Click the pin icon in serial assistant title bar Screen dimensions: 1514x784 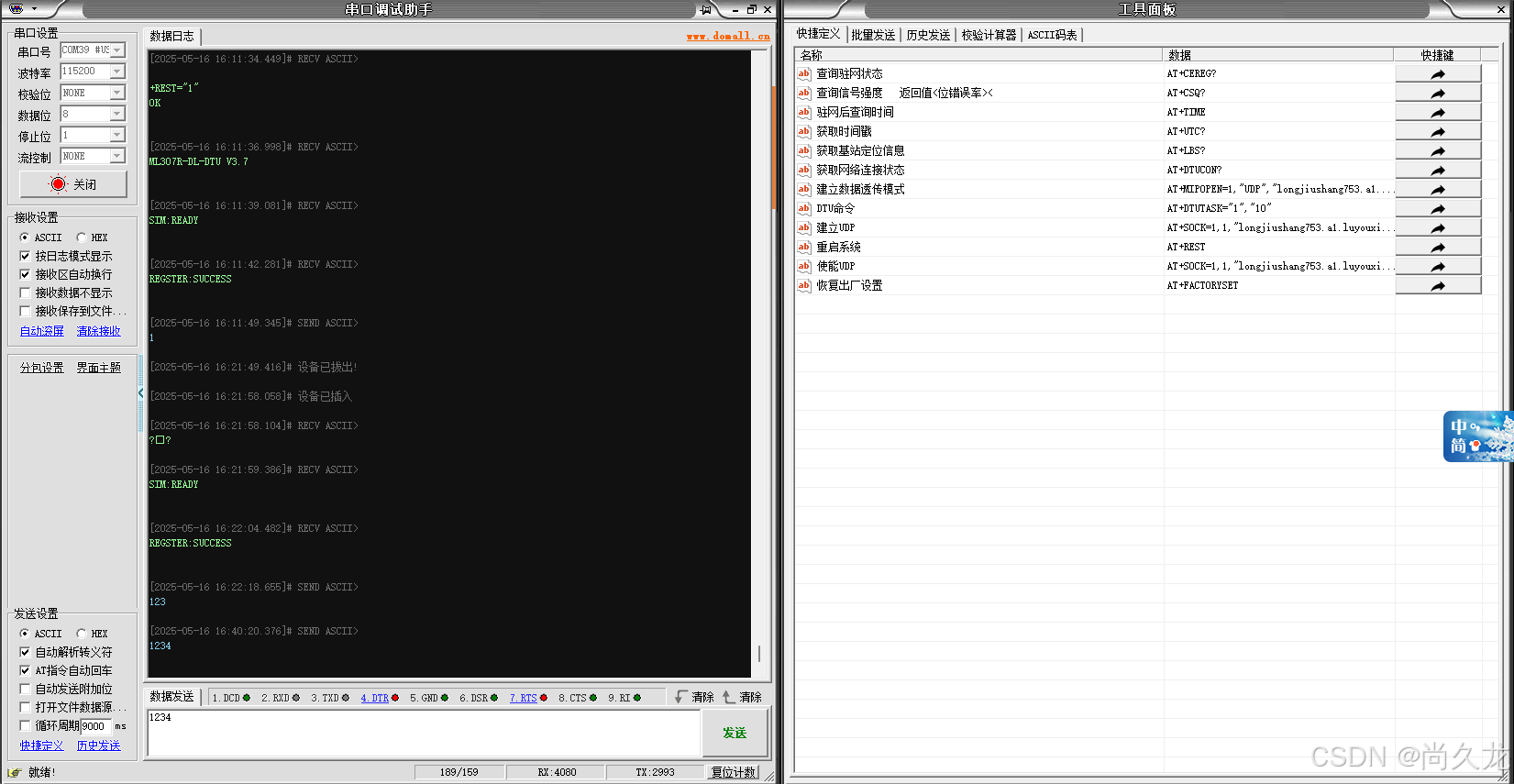click(706, 9)
